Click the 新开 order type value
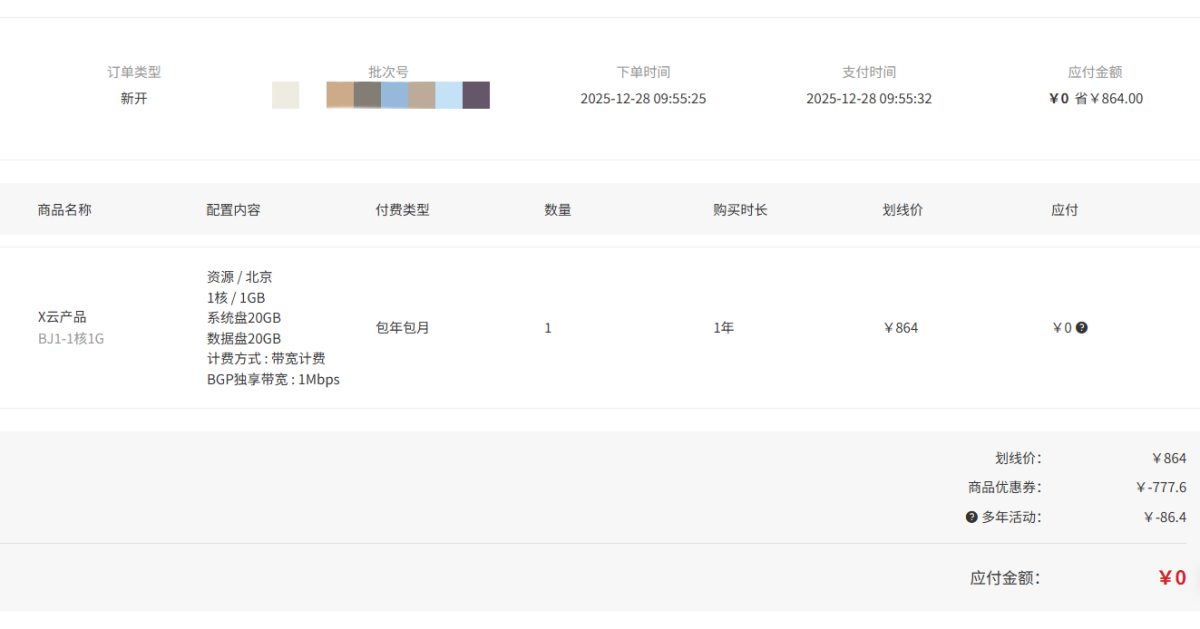The image size is (1200, 629). (134, 99)
